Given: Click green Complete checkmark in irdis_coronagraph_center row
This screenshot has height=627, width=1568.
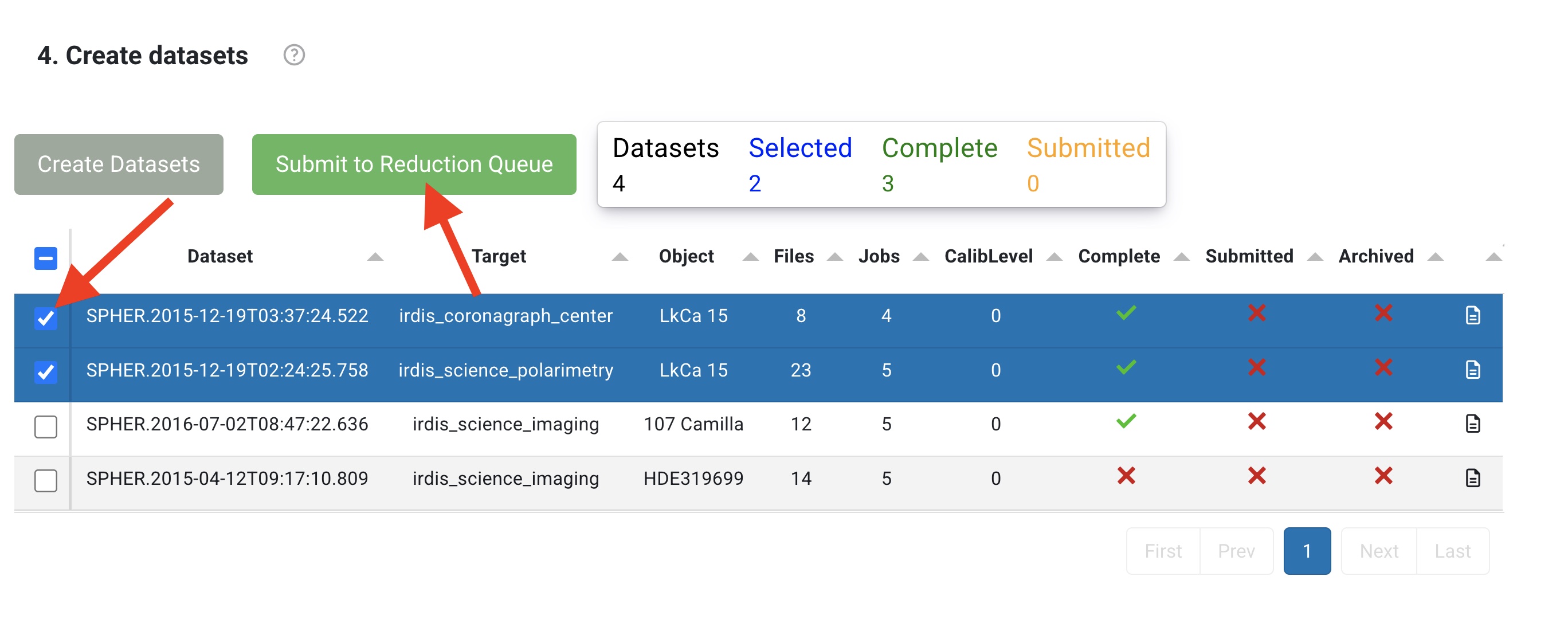Looking at the screenshot, I should pos(1126,313).
